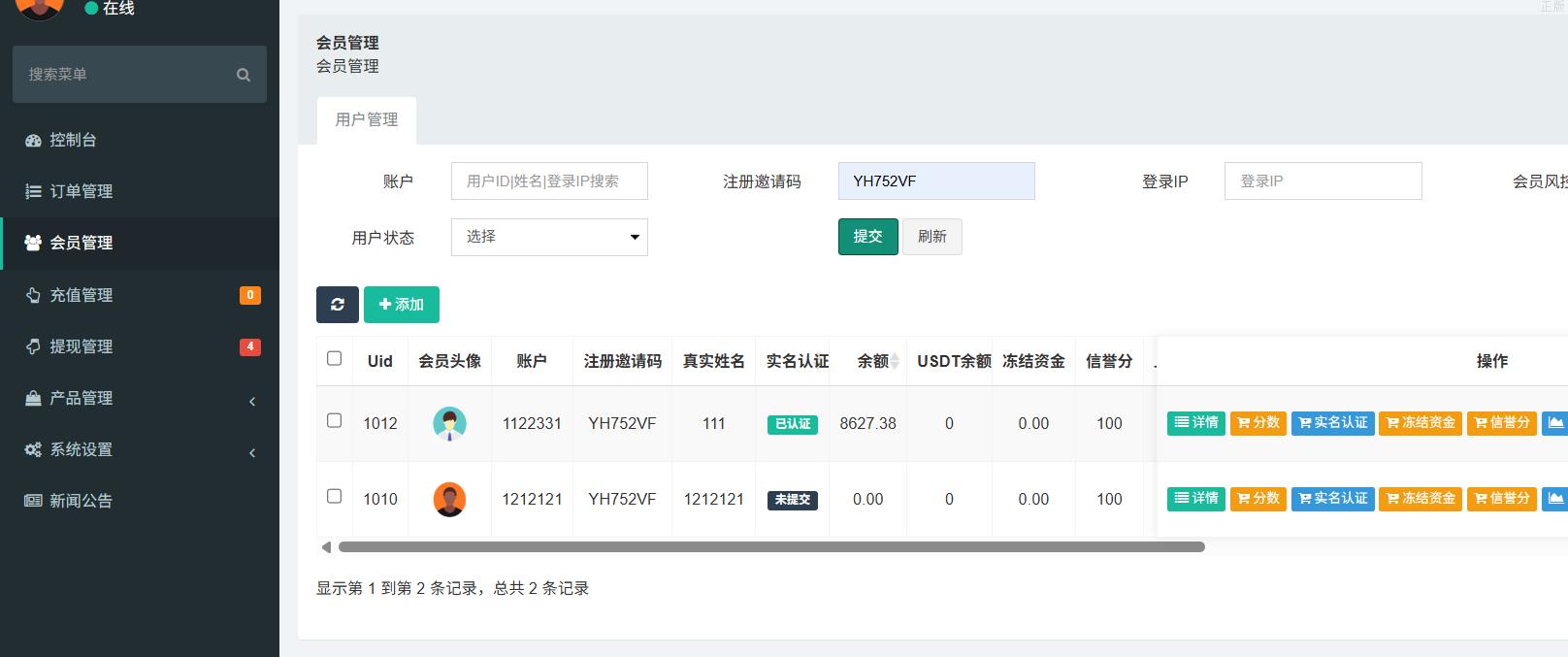Expand the 产品管理 submenu
The width and height of the screenshot is (1568, 657).
(x=82, y=398)
